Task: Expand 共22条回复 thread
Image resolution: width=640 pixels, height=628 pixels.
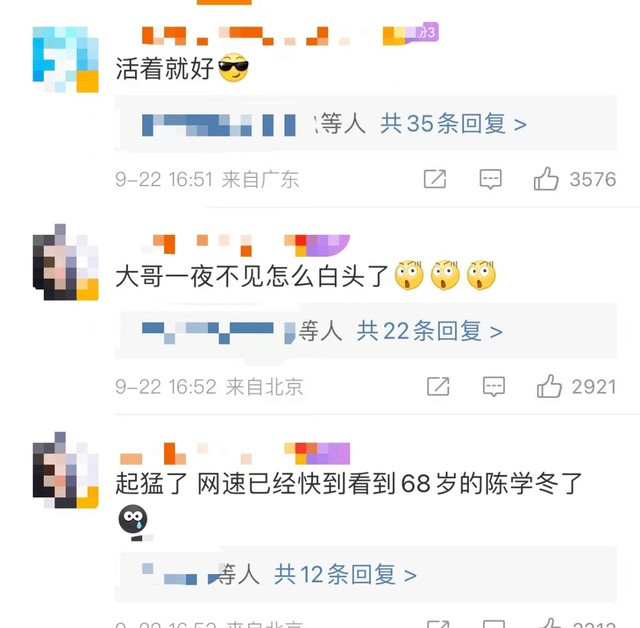Action: point(429,331)
